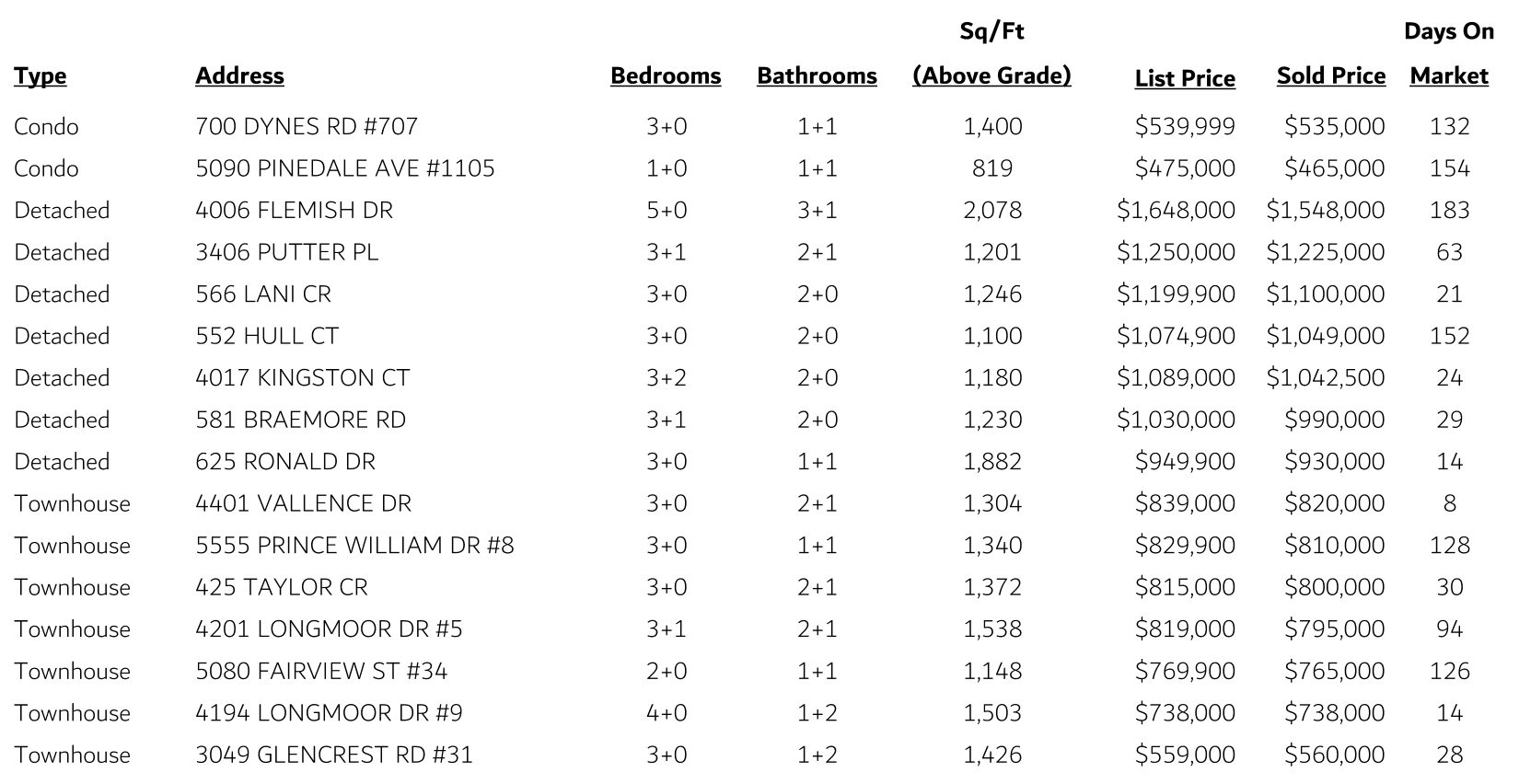Click the List Price column header
Viewport: 1519px width, 784px height.
tap(1185, 78)
